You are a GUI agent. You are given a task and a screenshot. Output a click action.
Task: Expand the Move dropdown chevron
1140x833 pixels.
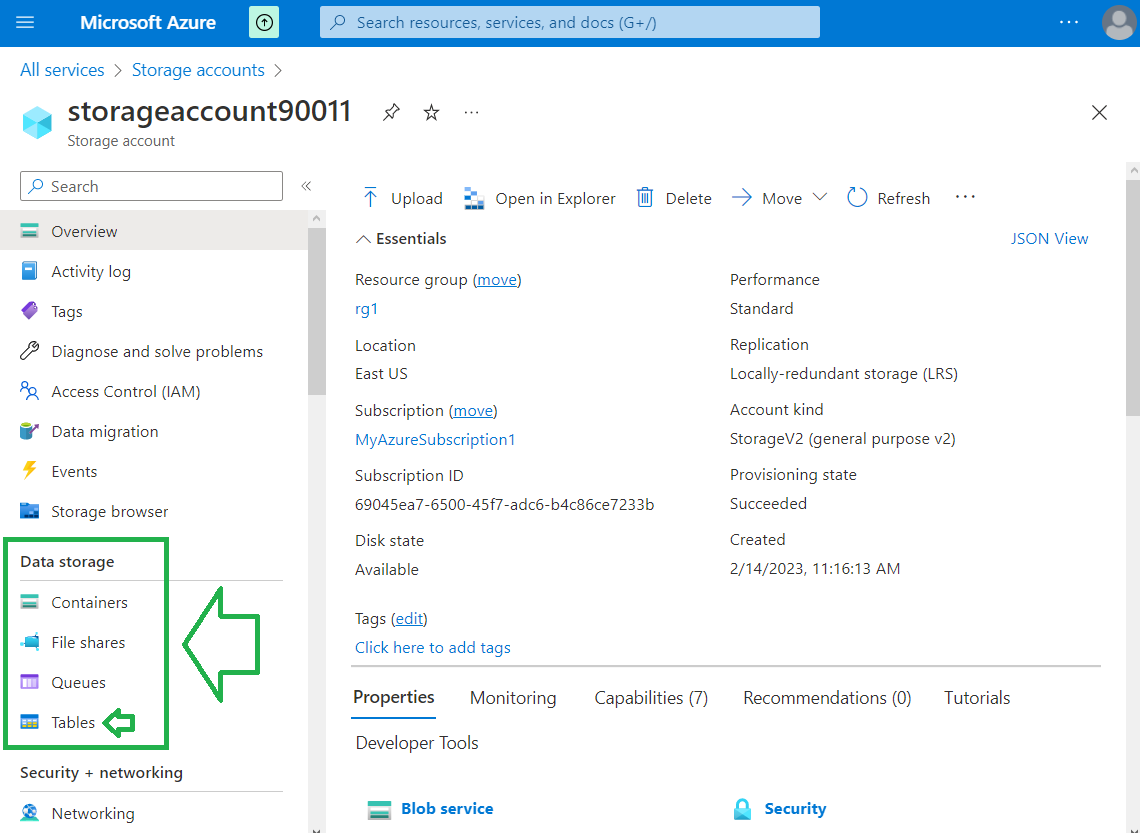pyautogui.click(x=819, y=197)
